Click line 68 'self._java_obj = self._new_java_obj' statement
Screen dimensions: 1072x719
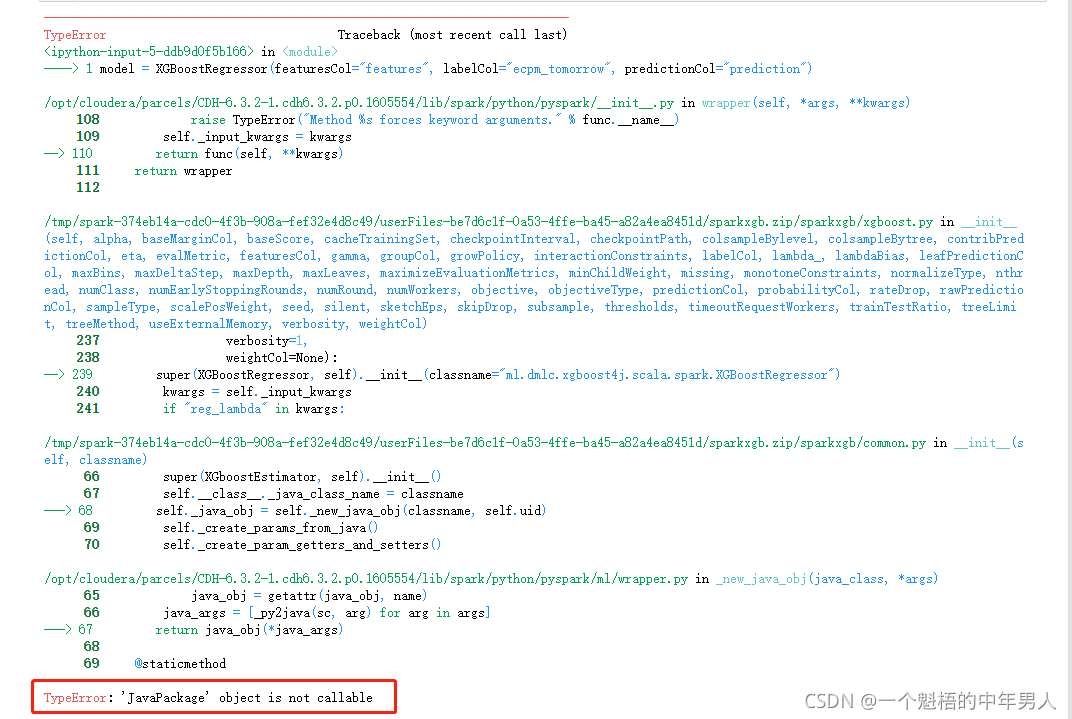pyautogui.click(x=351, y=511)
